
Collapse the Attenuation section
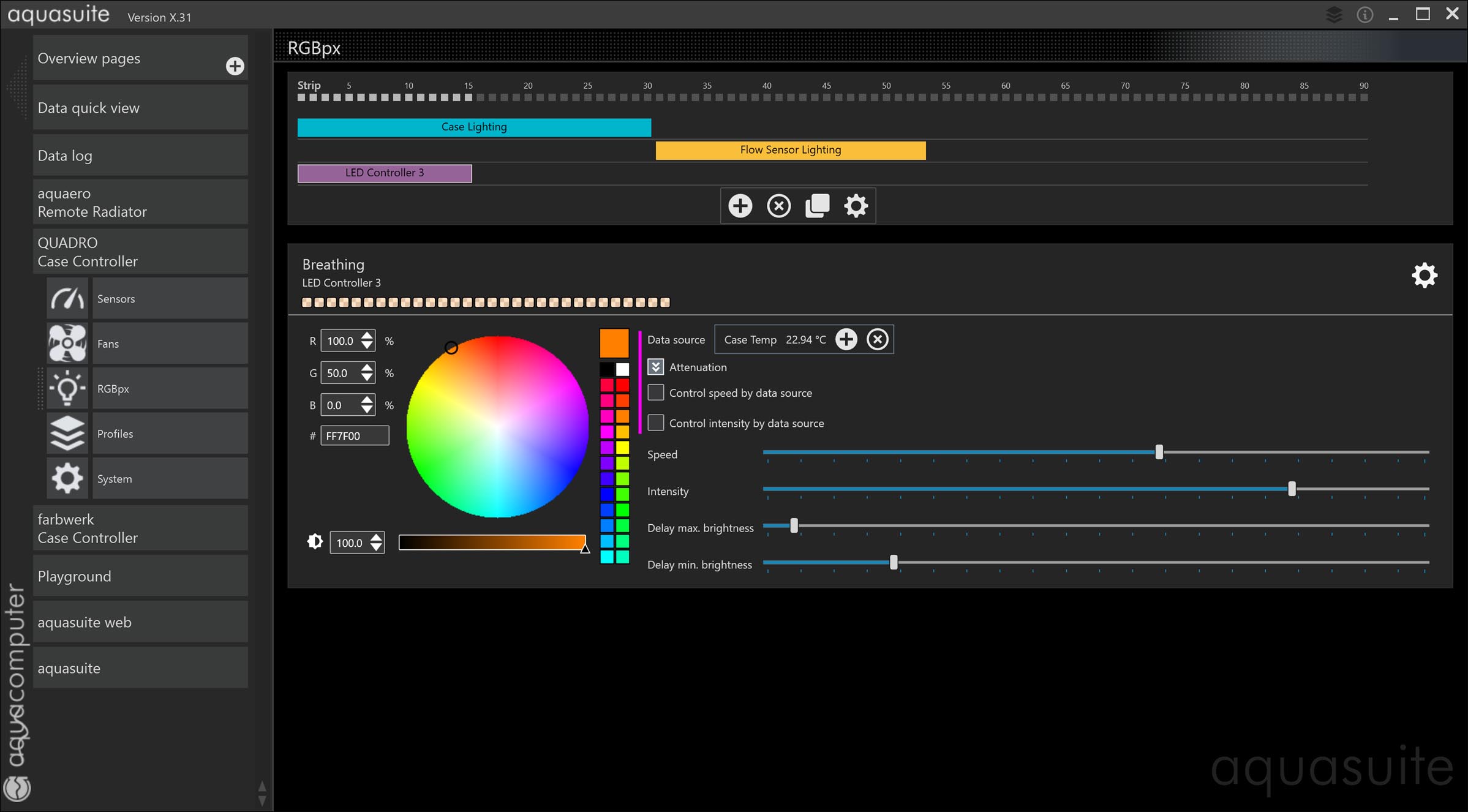(x=655, y=367)
